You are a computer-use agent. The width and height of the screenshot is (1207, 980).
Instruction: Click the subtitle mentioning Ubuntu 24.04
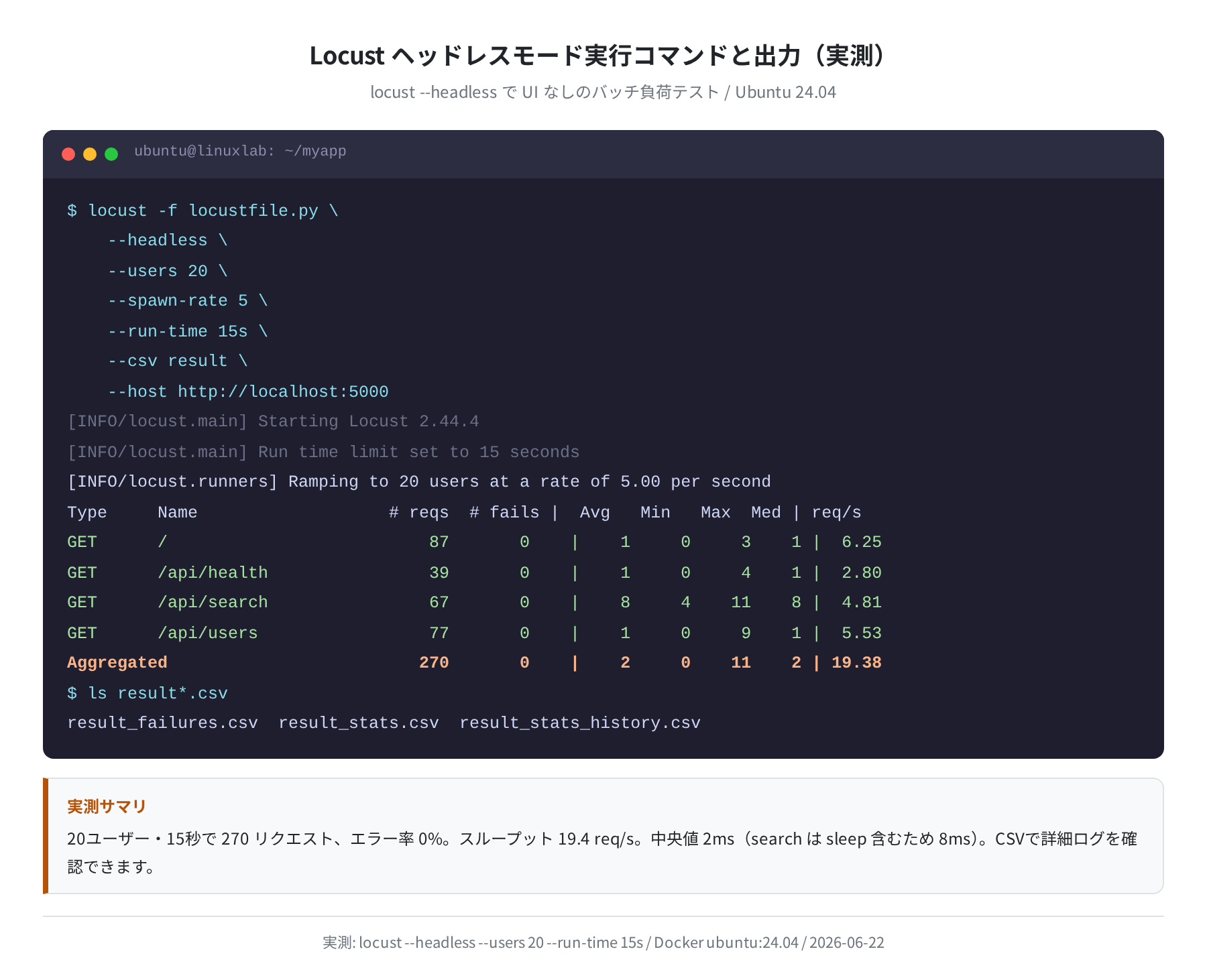click(603, 93)
